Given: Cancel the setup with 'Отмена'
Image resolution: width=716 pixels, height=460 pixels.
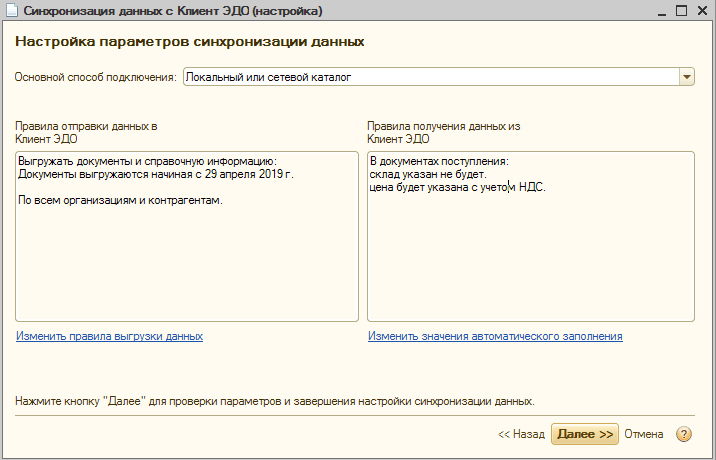Looking at the screenshot, I should [644, 434].
